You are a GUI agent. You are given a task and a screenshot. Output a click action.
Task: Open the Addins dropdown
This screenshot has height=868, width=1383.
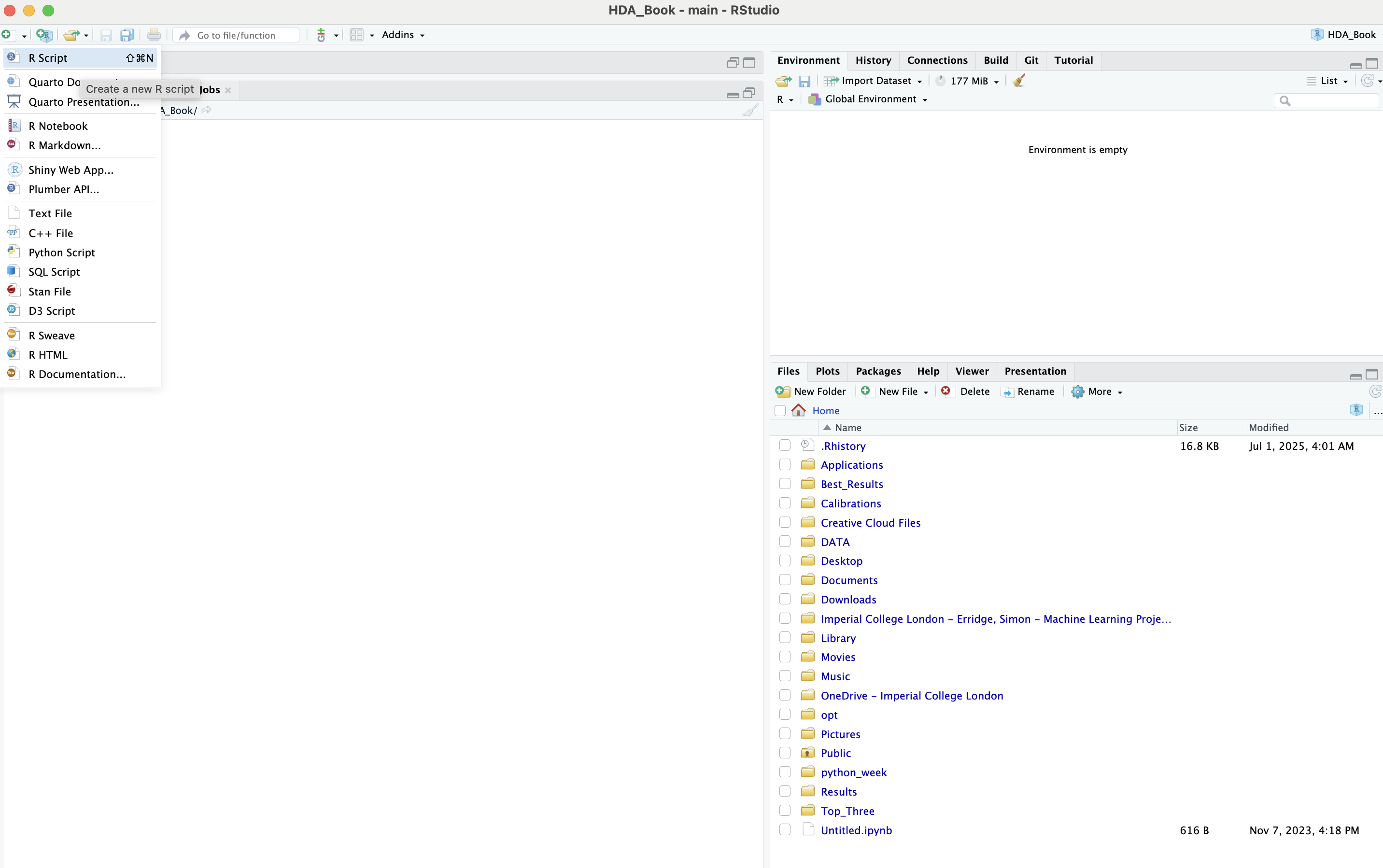[x=403, y=35]
